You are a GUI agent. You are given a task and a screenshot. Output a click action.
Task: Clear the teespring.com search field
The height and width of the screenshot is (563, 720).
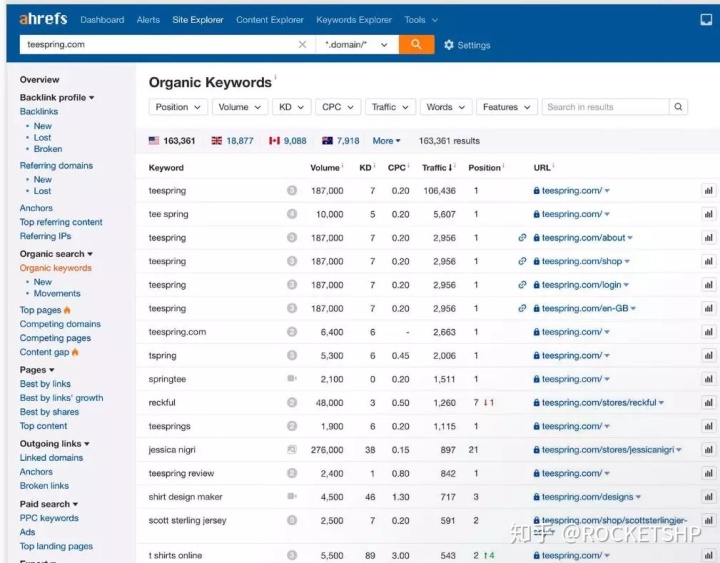[x=303, y=45]
